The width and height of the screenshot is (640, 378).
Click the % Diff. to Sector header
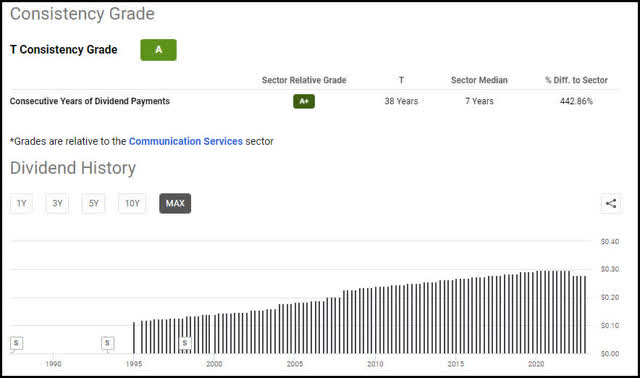tap(576, 80)
